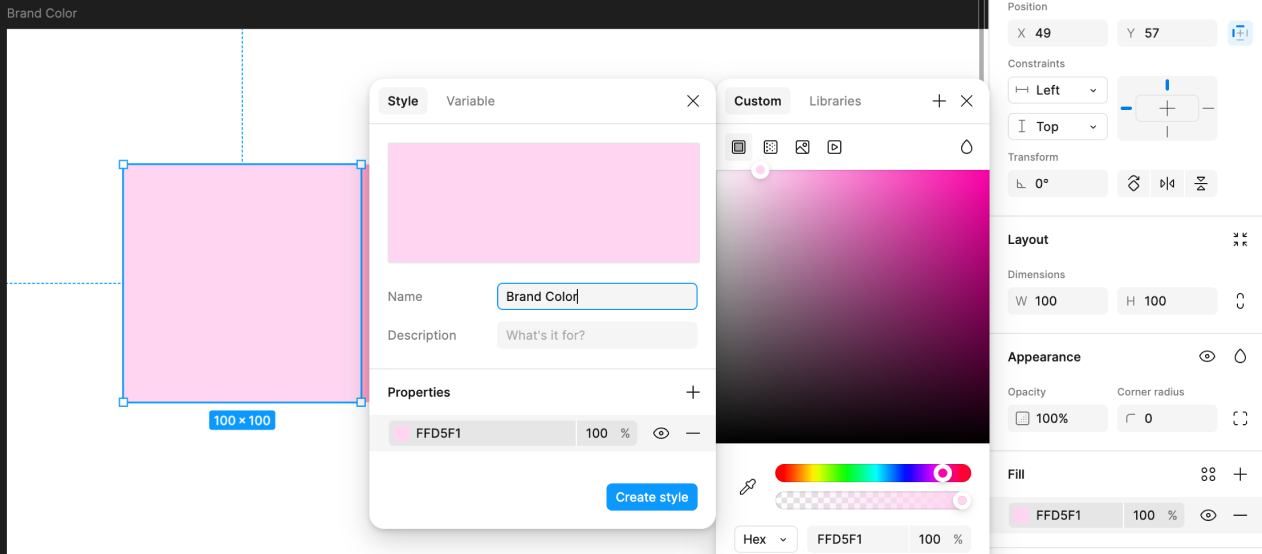Toggle individual corner radius settings

[1240, 418]
